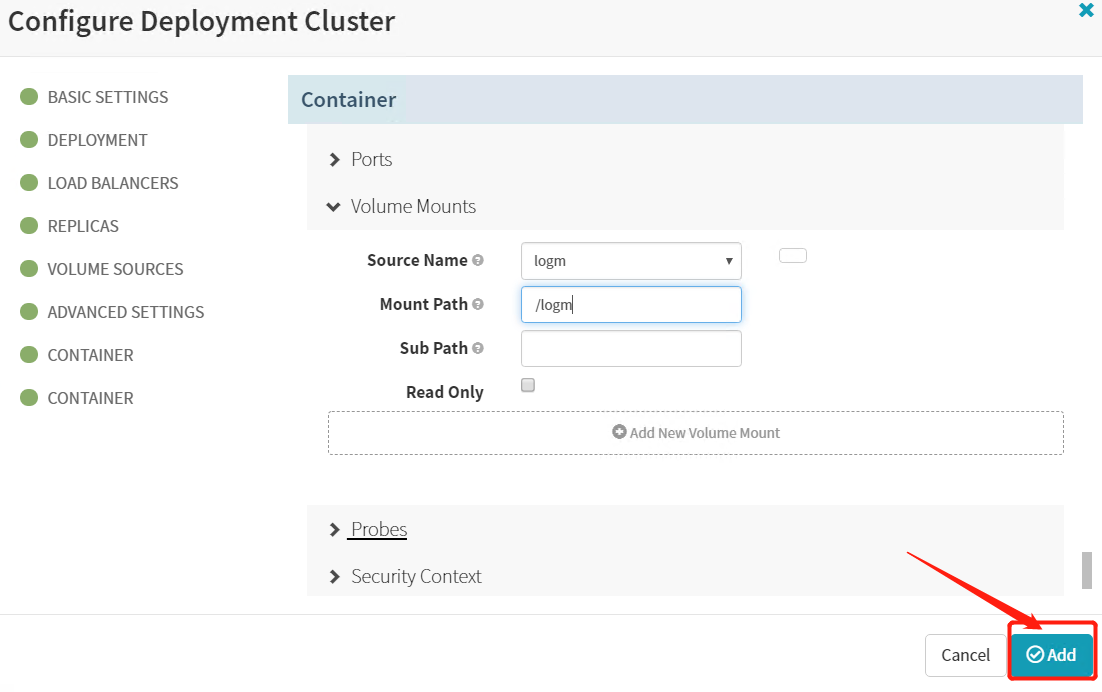Image resolution: width=1102 pixels, height=692 pixels.
Task: Click the small button right of Source Name
Action: pos(792,256)
